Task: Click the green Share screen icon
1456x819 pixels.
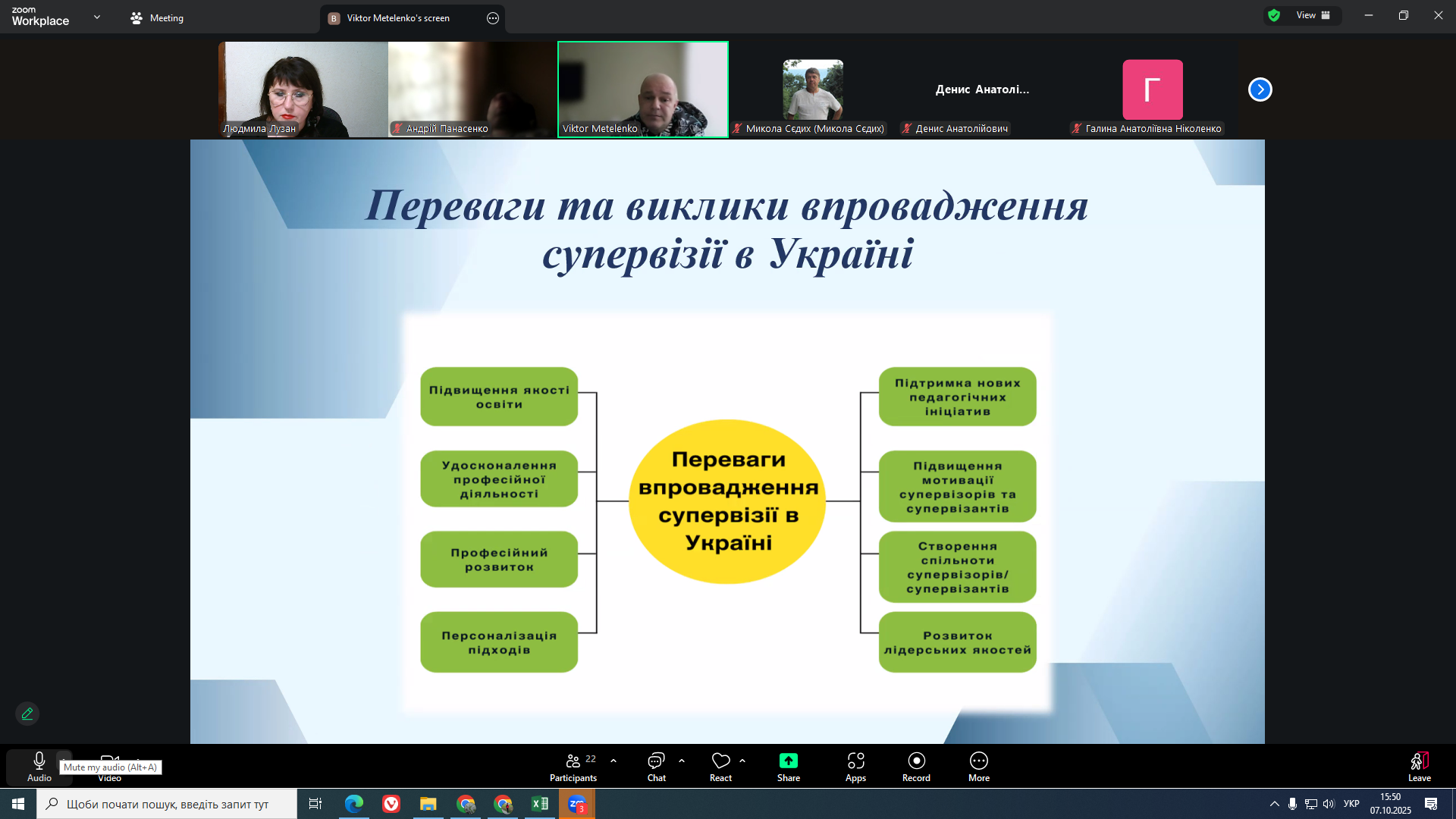Action: 788,761
